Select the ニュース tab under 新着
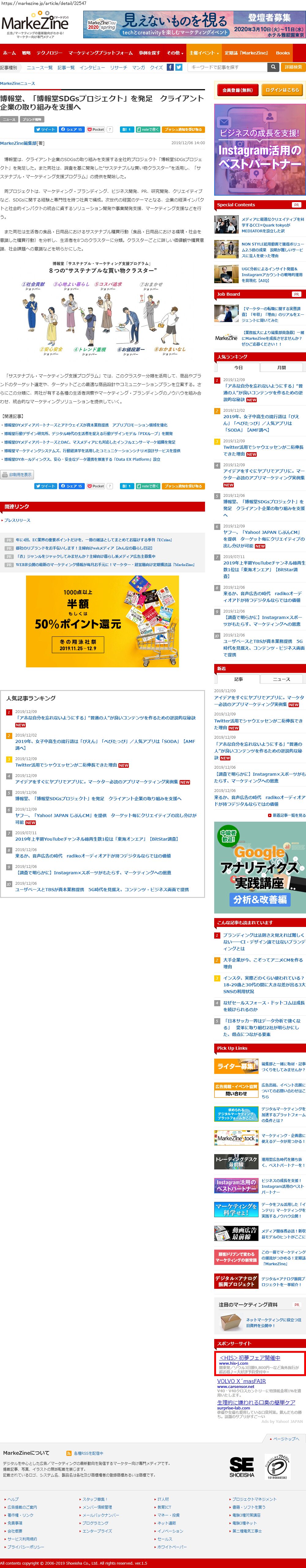306x1568 pixels. click(x=282, y=679)
